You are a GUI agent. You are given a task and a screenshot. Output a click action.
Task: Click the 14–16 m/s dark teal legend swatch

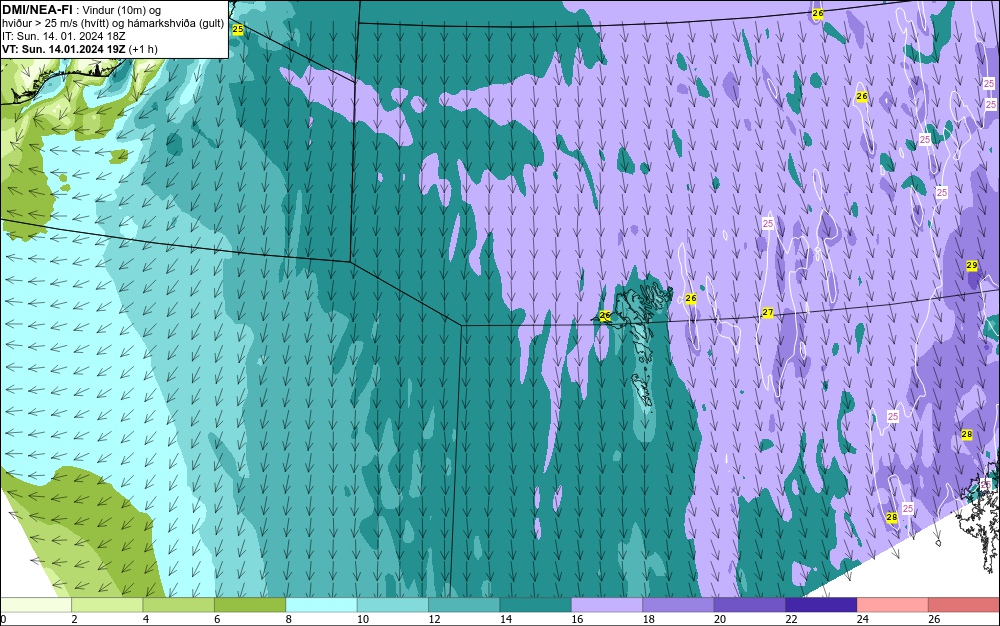[x=536, y=605]
